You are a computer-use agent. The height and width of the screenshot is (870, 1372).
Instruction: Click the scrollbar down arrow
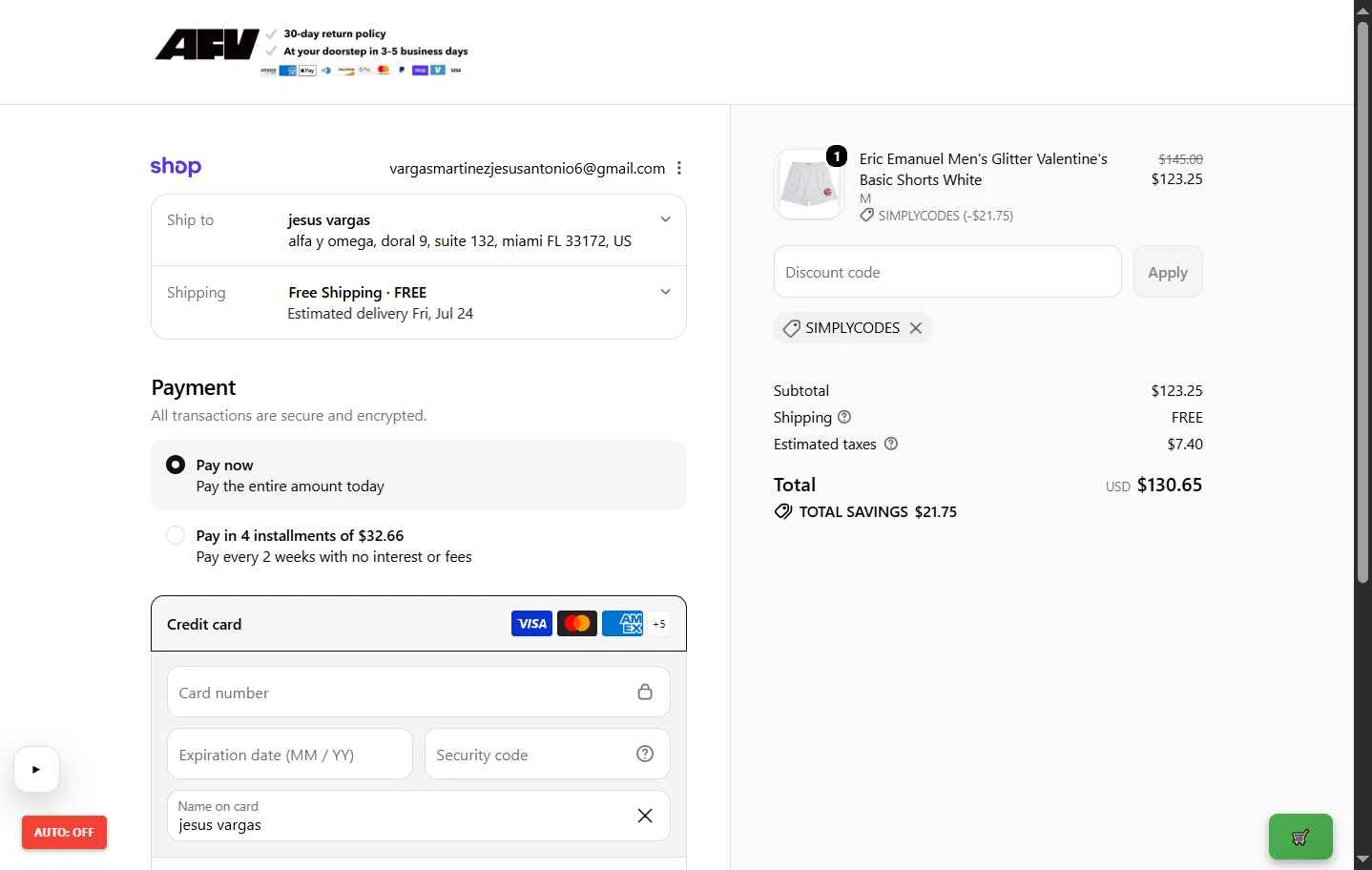(x=1363, y=860)
